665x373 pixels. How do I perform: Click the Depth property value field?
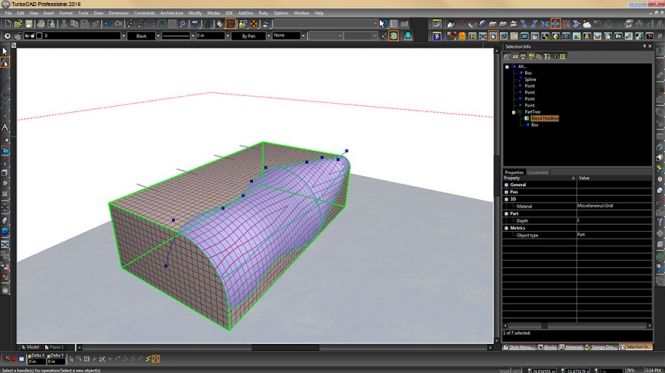(614, 221)
